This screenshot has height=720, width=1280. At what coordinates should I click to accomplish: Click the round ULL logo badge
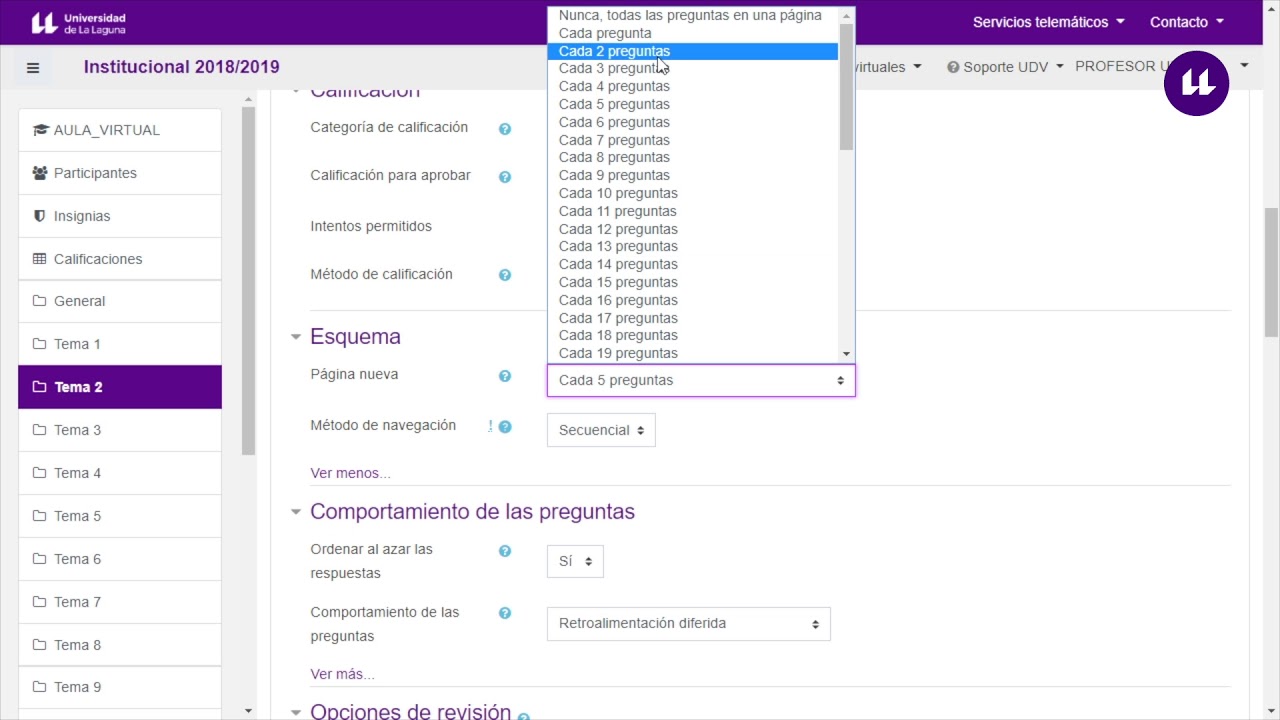coord(1197,83)
